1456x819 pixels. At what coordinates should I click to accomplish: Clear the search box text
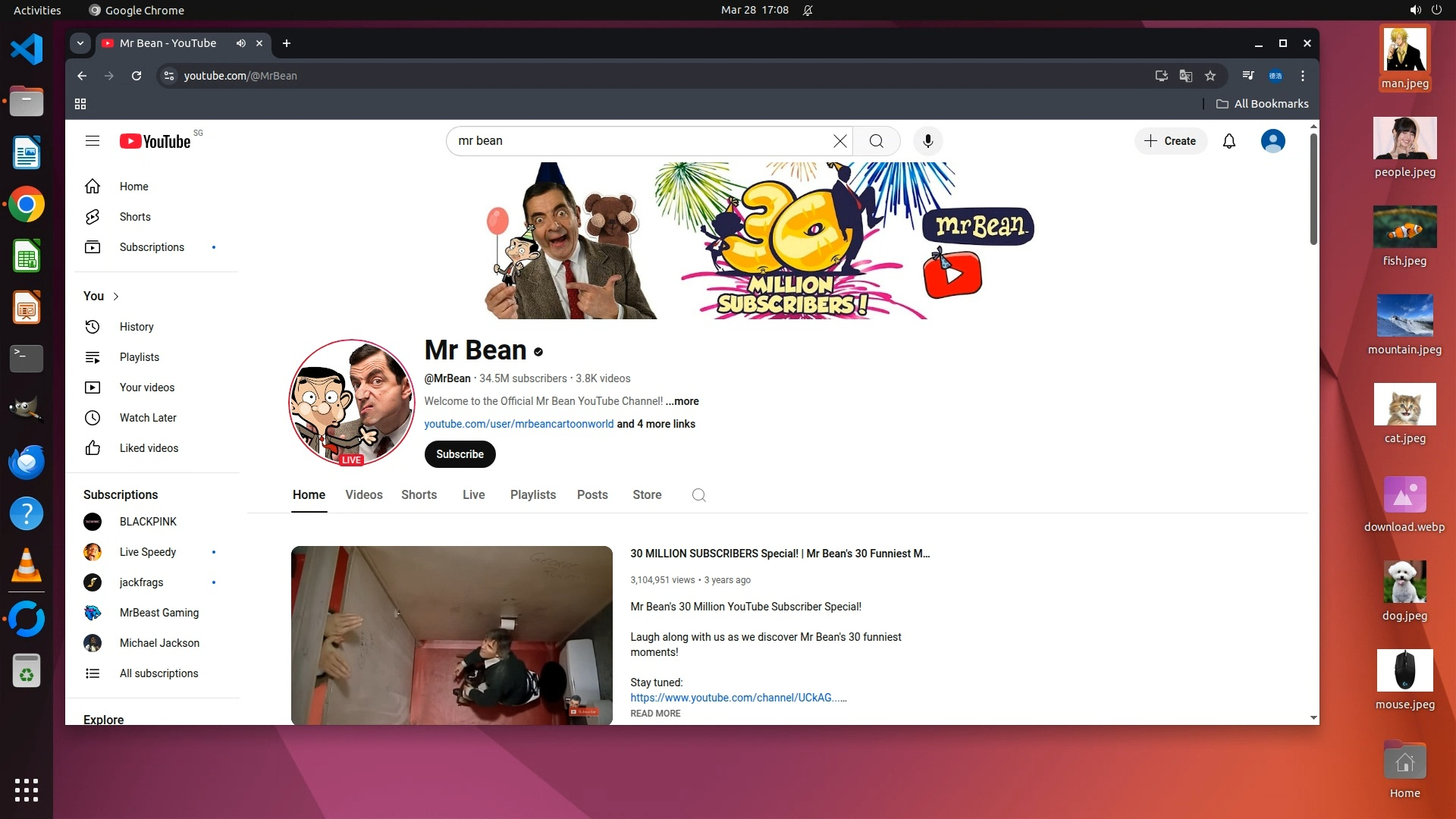click(839, 141)
